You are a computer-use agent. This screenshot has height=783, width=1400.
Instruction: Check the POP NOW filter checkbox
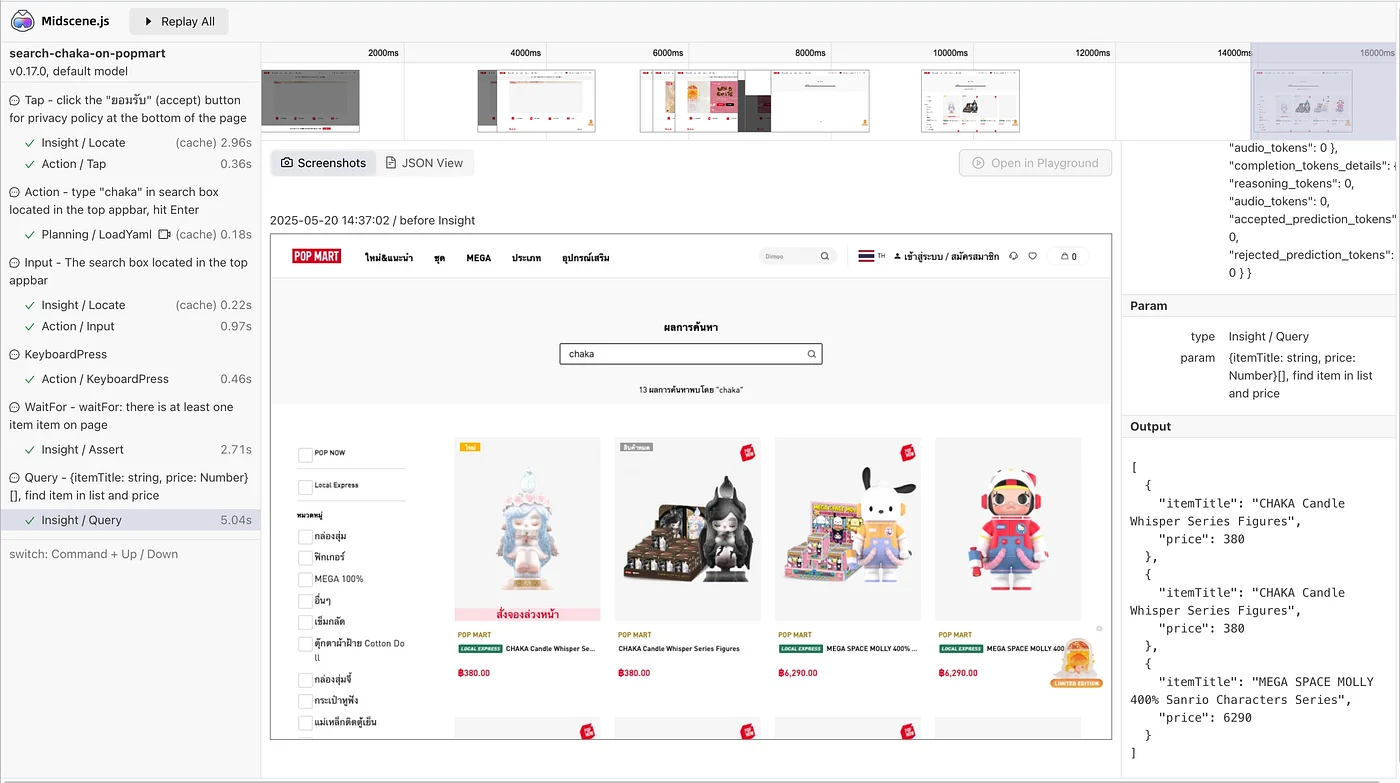pos(305,454)
